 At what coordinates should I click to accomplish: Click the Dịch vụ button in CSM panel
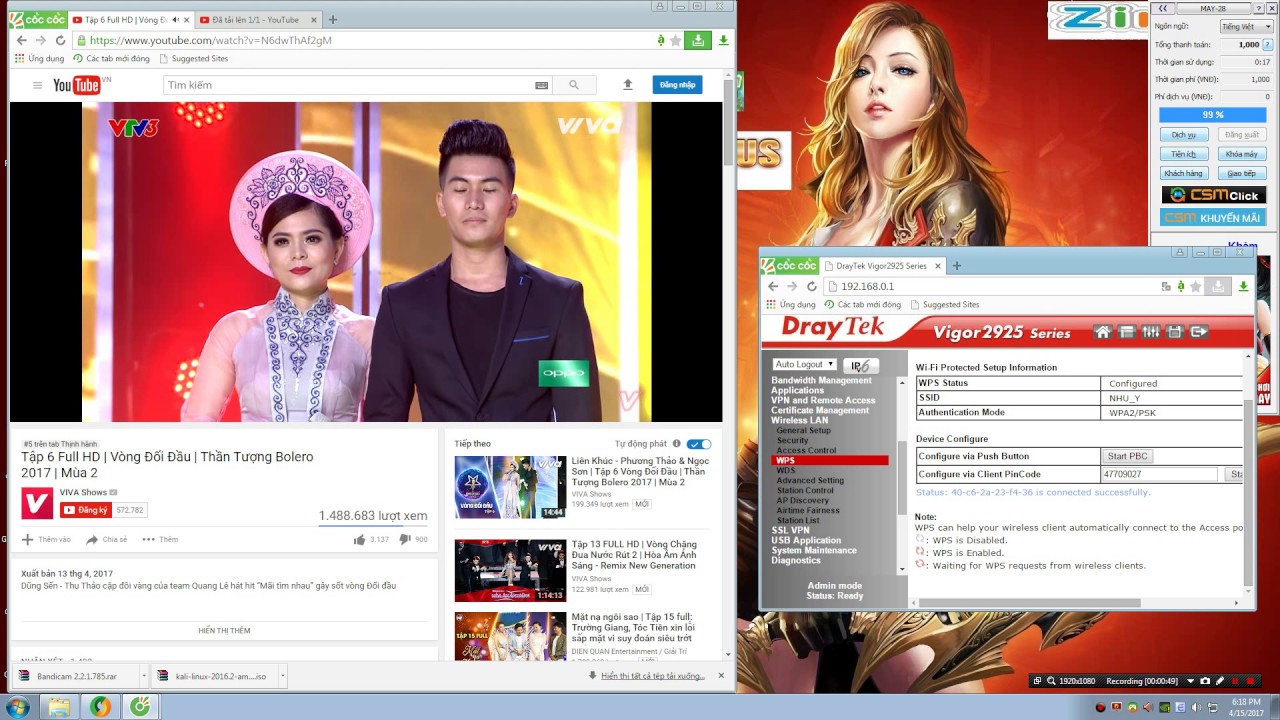click(1183, 134)
